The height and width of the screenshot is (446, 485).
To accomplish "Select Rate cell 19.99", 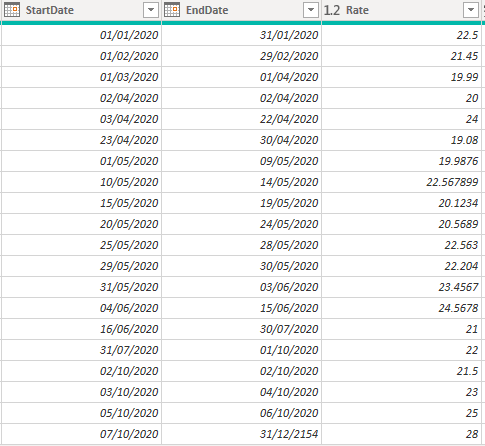I will (402, 77).
